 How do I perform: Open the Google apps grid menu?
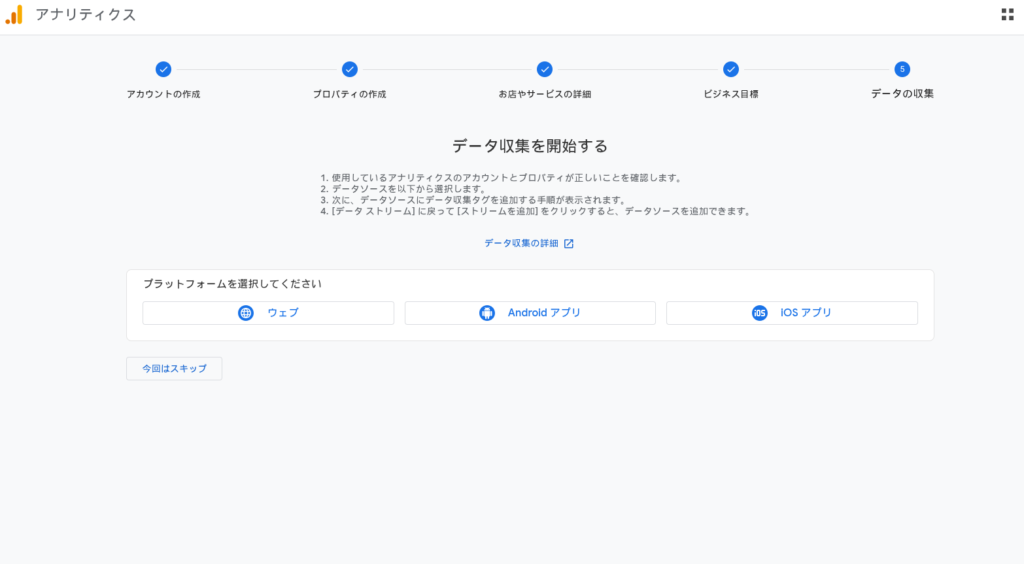[1007, 15]
